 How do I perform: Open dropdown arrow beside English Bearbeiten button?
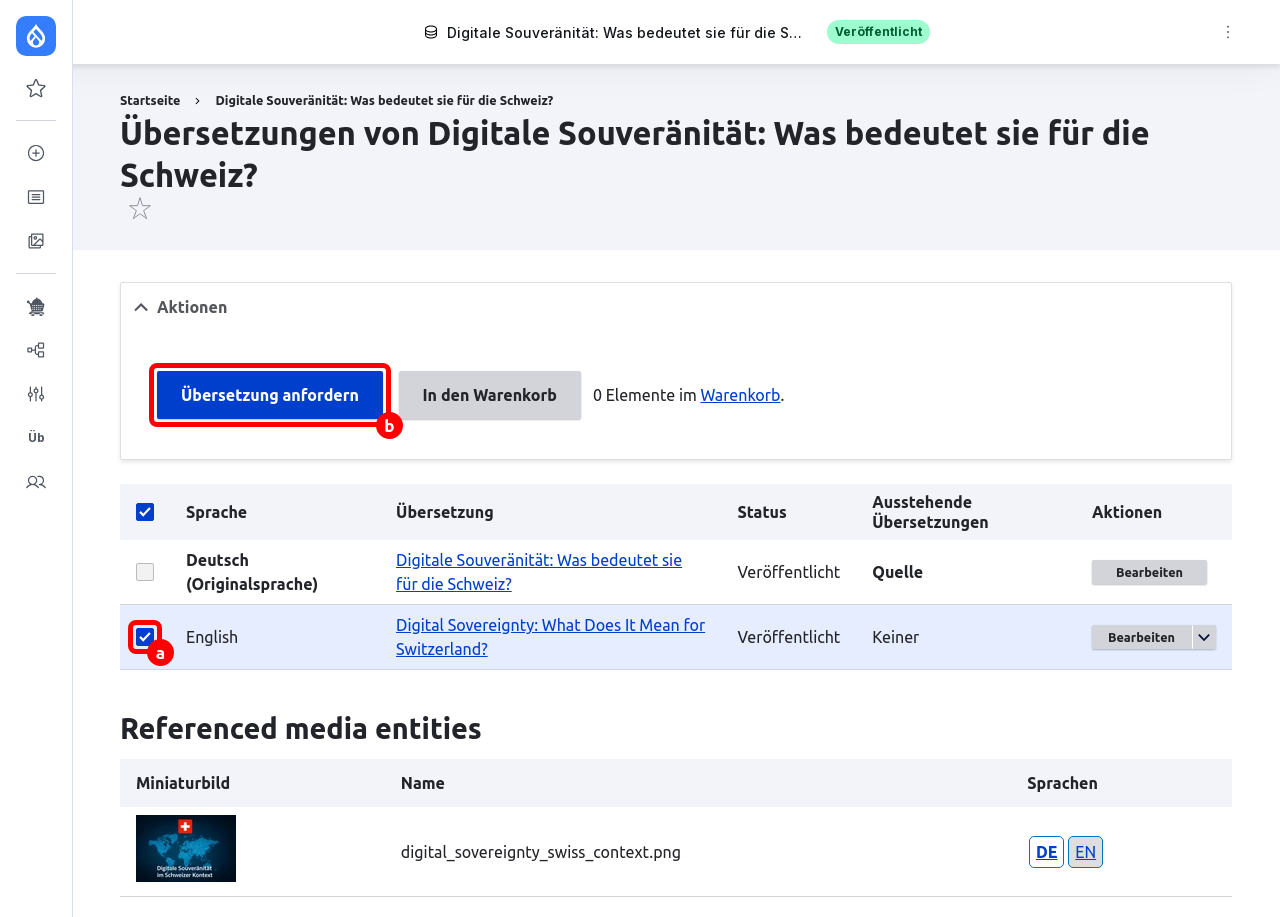[1205, 637]
